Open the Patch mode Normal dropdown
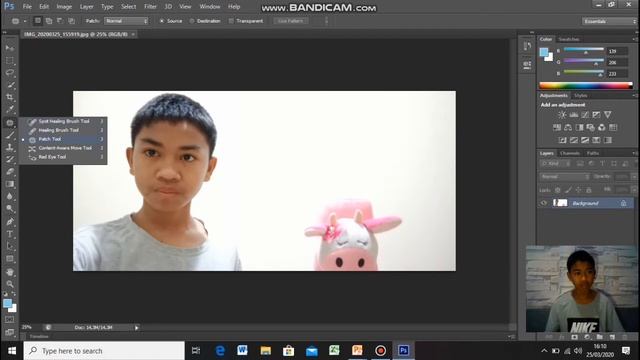This screenshot has width=640, height=360. 126,21
